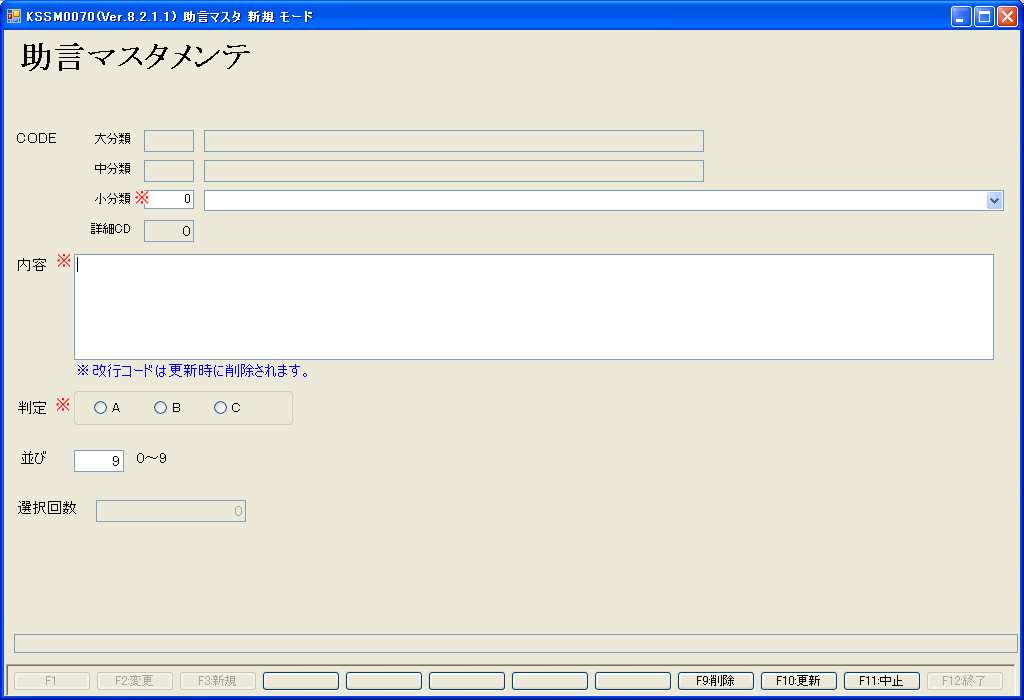Image resolution: width=1024 pixels, height=700 pixels.
Task: Close the 助言マスタ window
Action: (1006, 16)
